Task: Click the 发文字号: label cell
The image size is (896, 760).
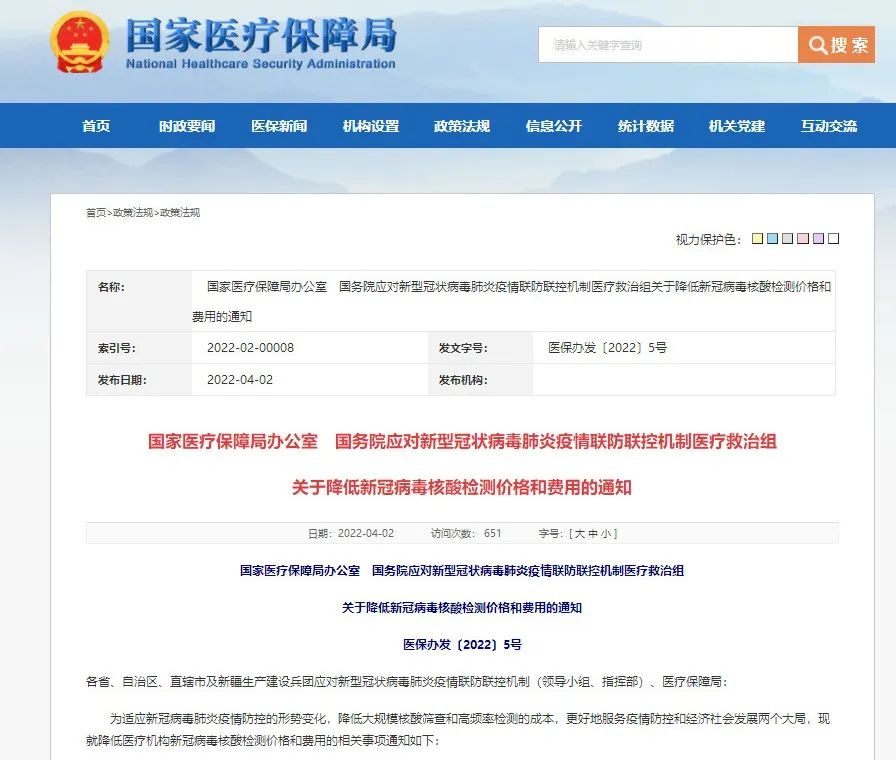Action: pos(480,347)
